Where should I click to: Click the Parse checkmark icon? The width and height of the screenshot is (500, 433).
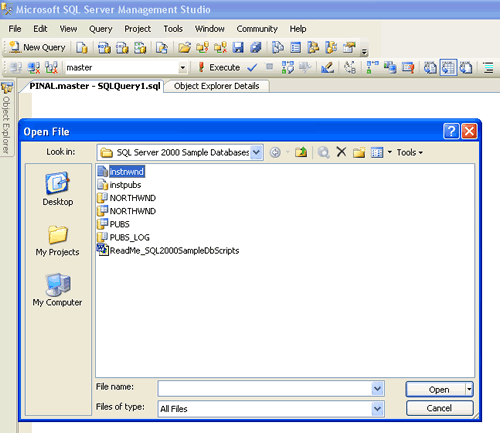click(x=252, y=68)
